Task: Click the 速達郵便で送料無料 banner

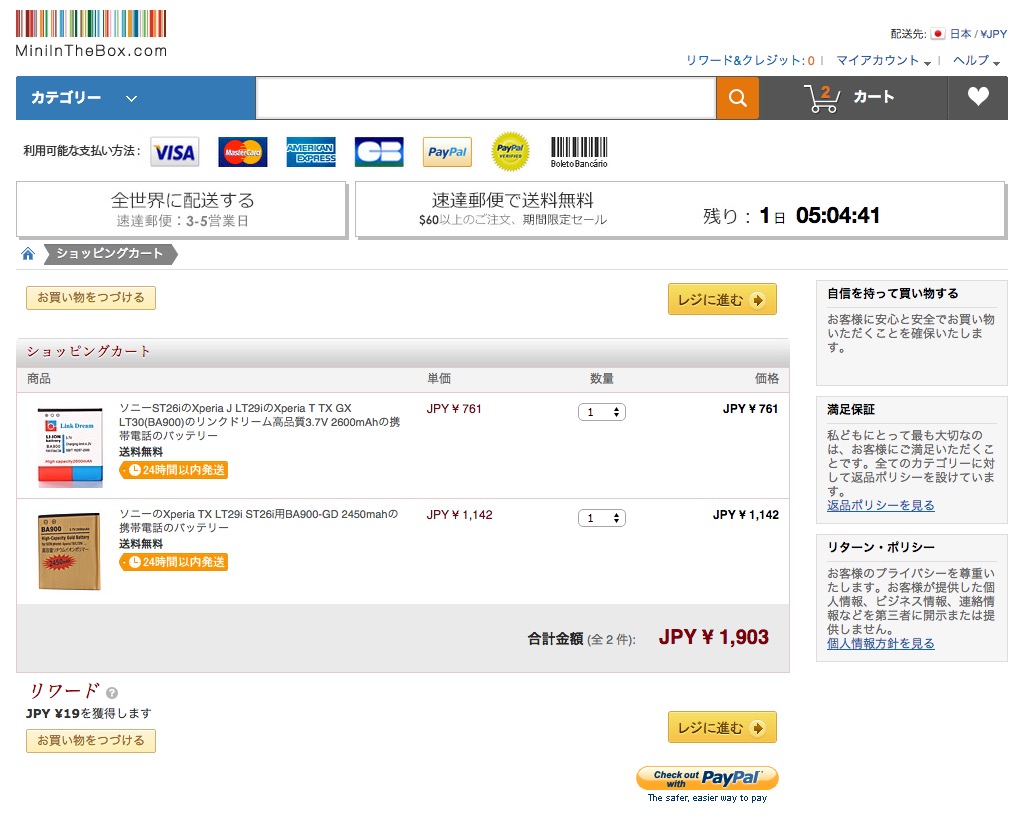Action: (680, 209)
